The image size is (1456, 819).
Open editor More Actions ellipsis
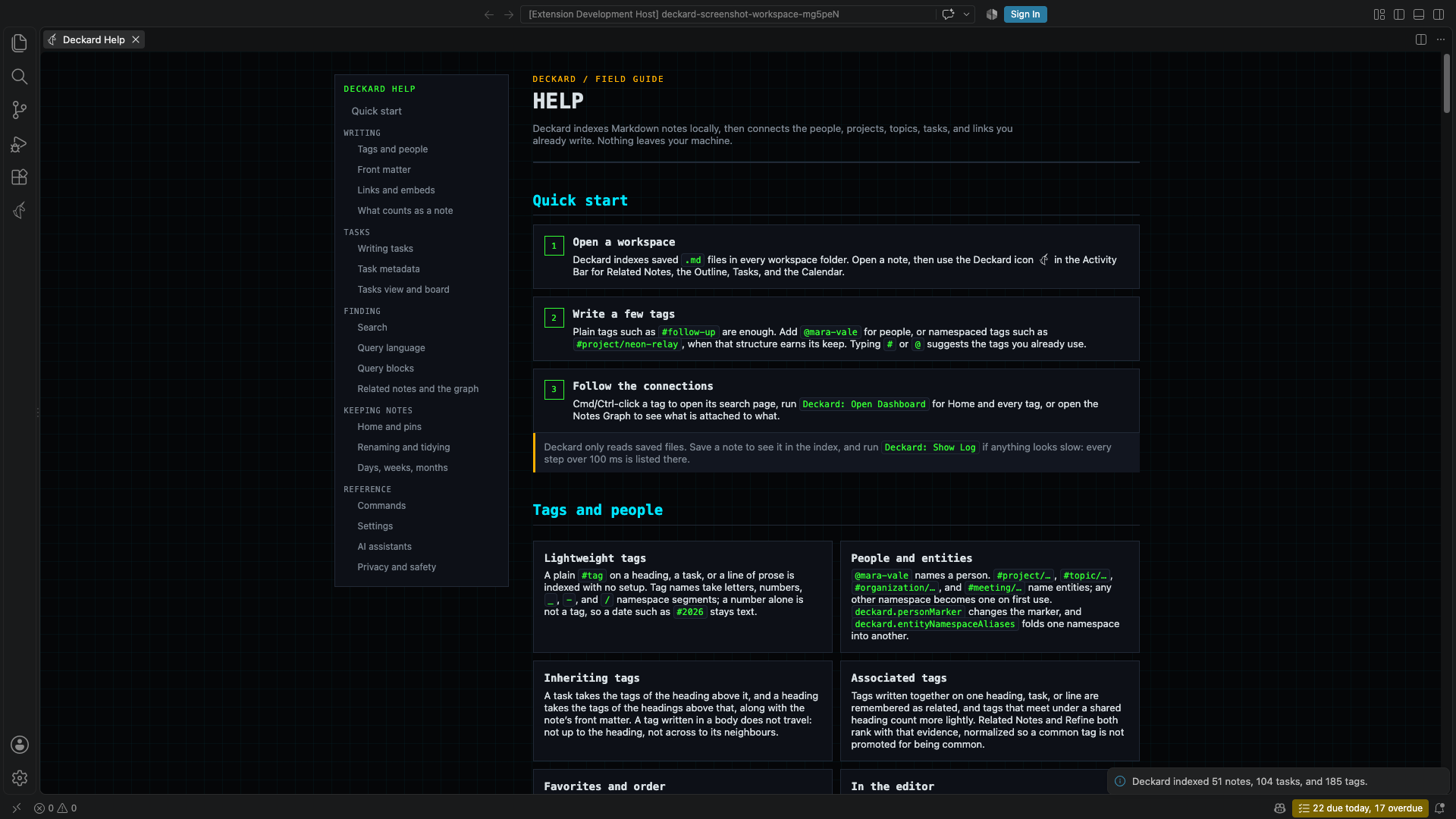(x=1441, y=39)
